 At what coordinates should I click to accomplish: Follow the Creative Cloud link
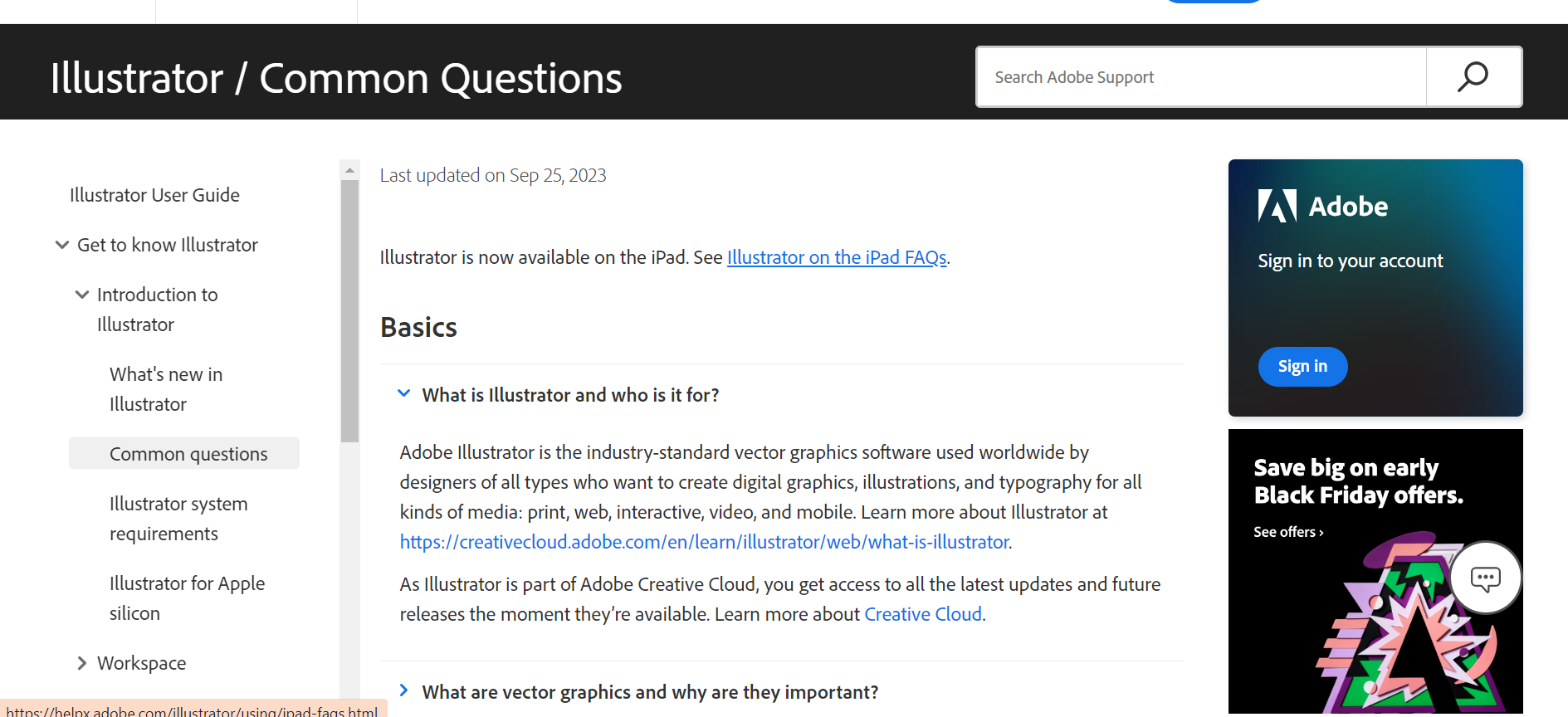[x=923, y=614]
